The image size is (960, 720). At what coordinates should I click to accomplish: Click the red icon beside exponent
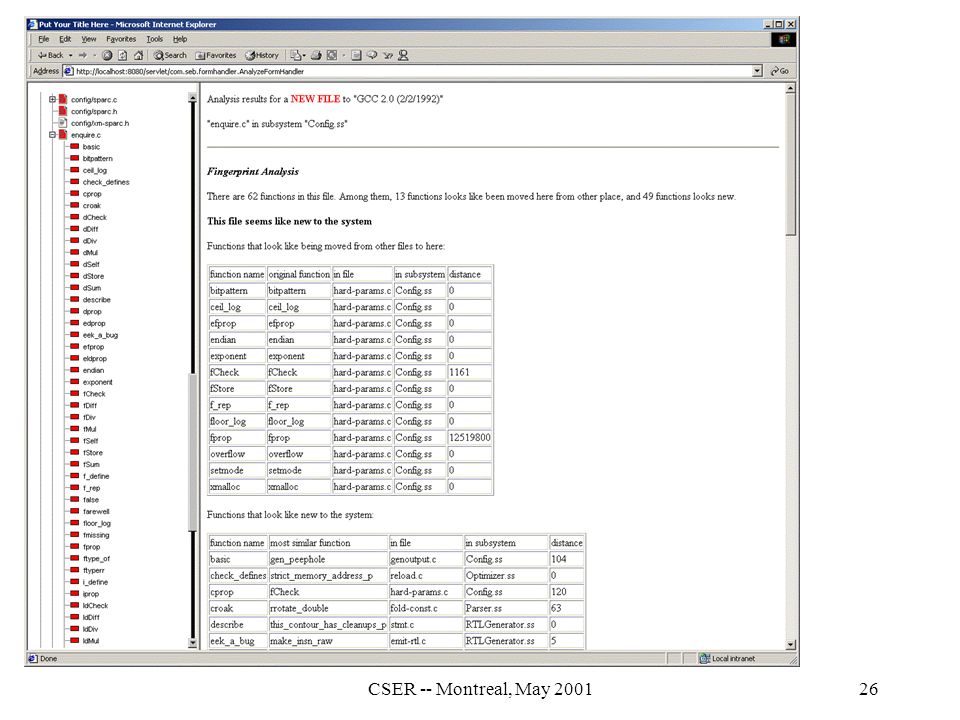tap(75, 382)
